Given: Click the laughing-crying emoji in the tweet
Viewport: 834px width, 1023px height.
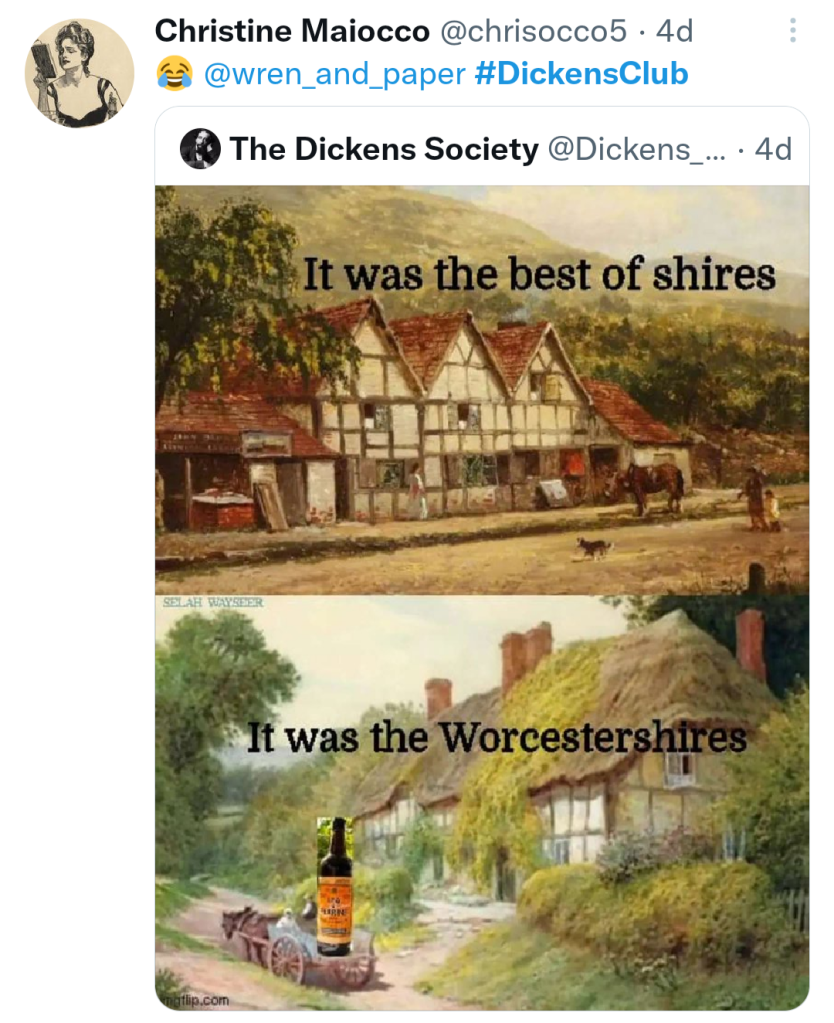Looking at the screenshot, I should [174, 73].
